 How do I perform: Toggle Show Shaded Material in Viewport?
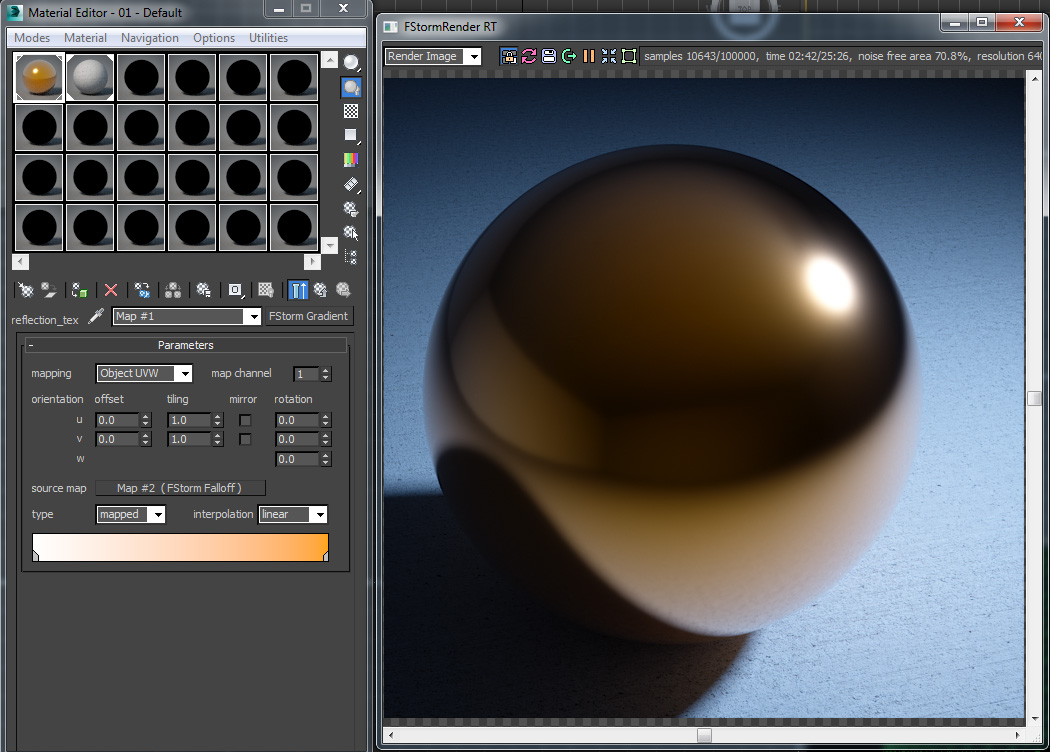[266, 290]
